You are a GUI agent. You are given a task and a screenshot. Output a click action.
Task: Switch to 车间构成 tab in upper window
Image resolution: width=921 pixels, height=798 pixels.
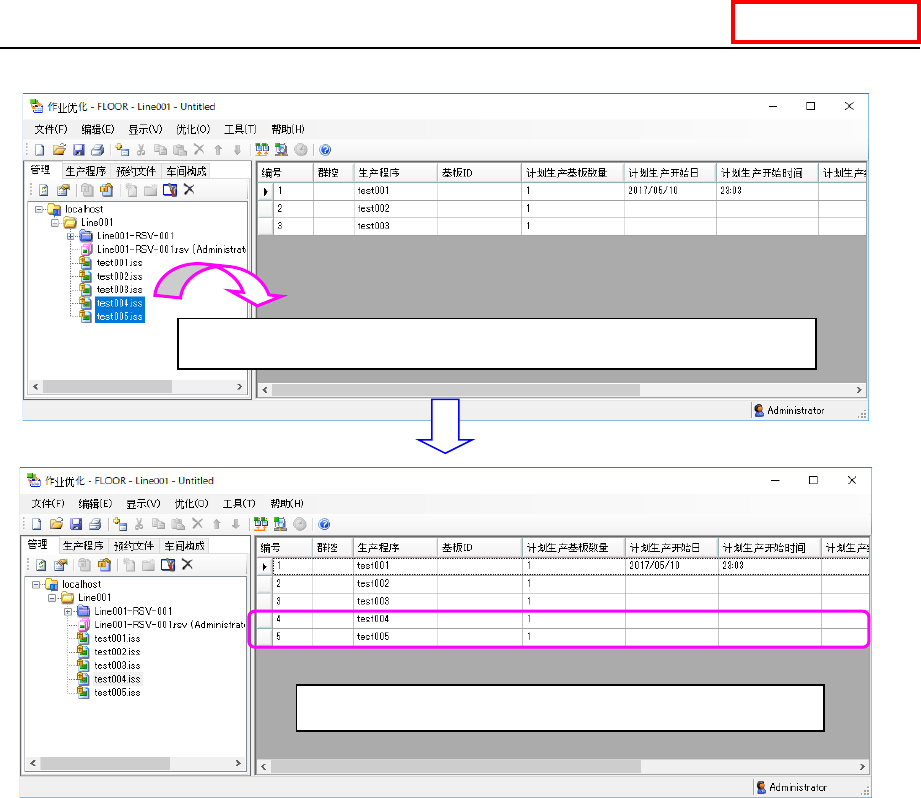pyautogui.click(x=186, y=171)
